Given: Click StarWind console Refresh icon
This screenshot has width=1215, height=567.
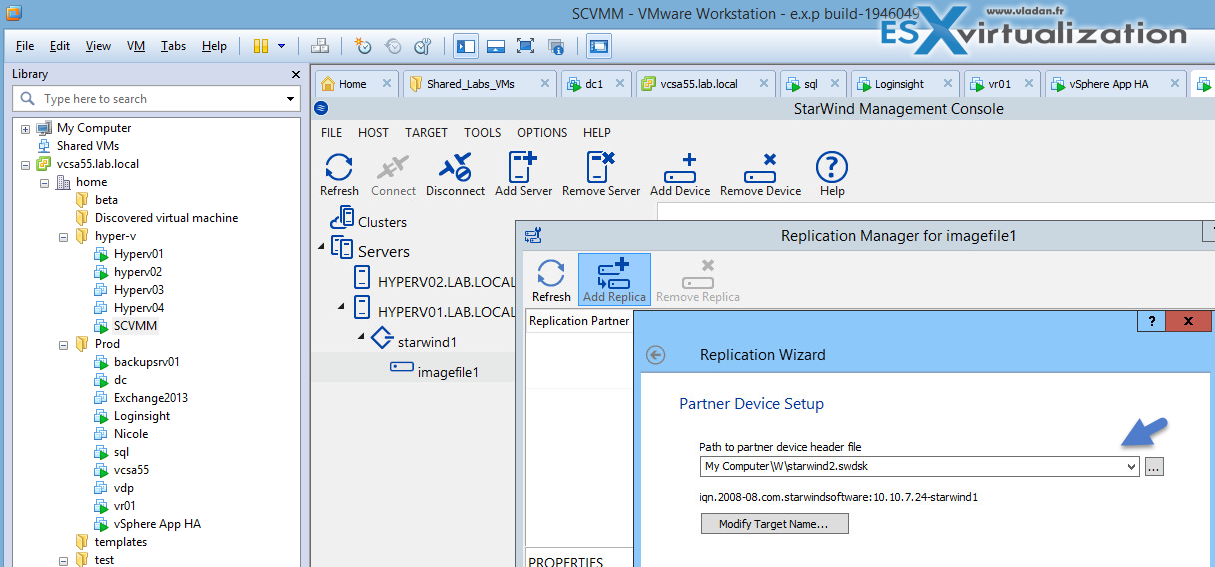Looking at the screenshot, I should click(339, 174).
